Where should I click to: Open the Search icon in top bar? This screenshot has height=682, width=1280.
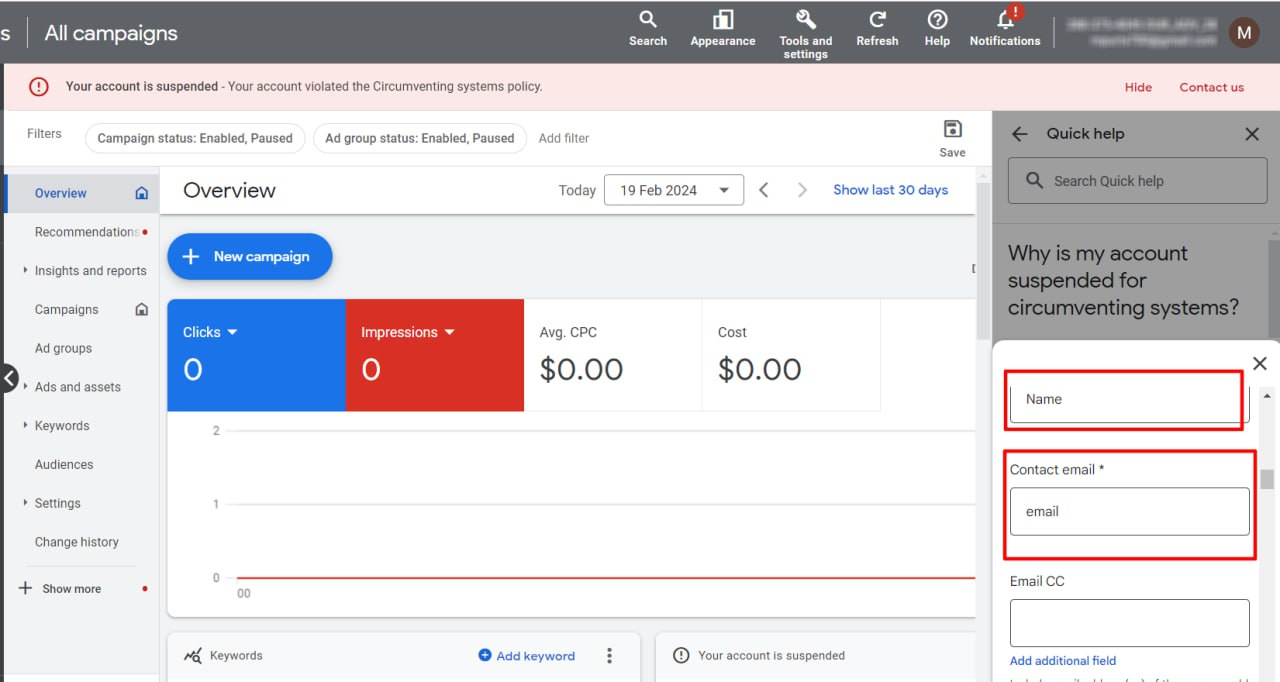pos(648,20)
